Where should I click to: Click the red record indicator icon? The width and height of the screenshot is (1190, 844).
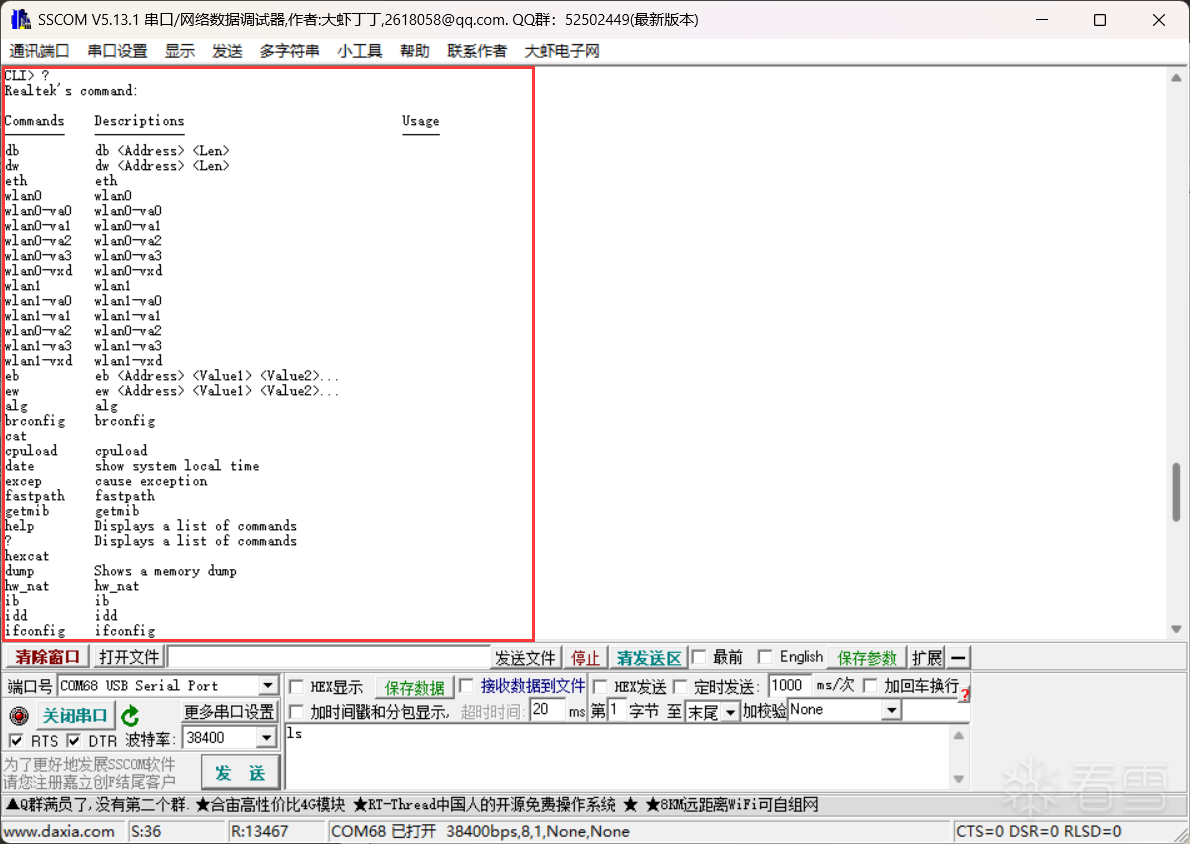pyautogui.click(x=19, y=715)
